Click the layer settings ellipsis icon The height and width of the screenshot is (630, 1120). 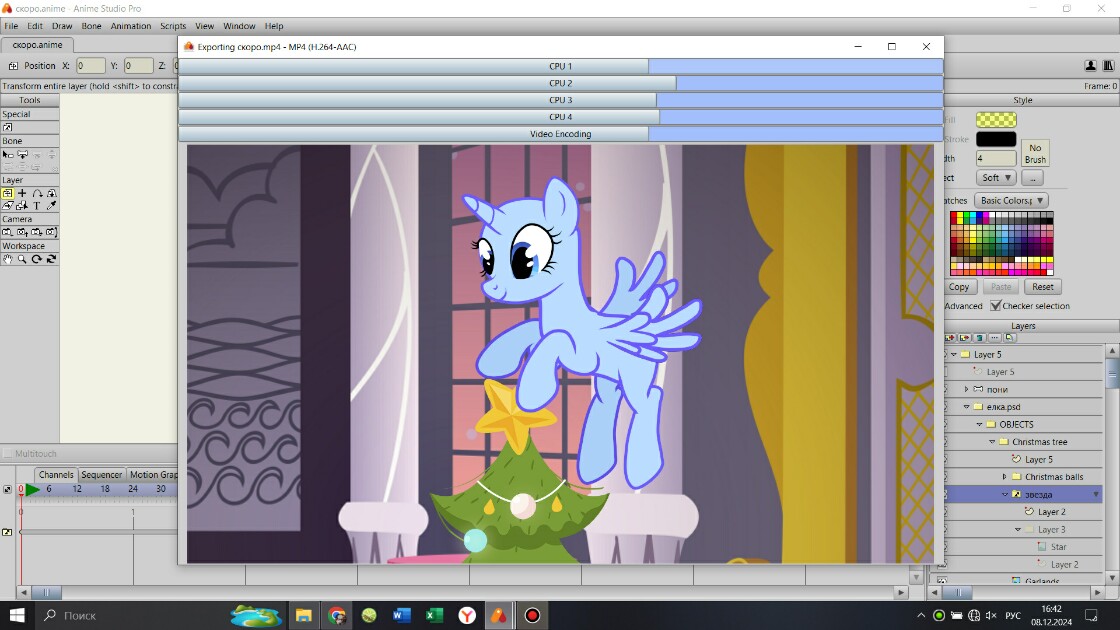pyautogui.click(x=994, y=338)
